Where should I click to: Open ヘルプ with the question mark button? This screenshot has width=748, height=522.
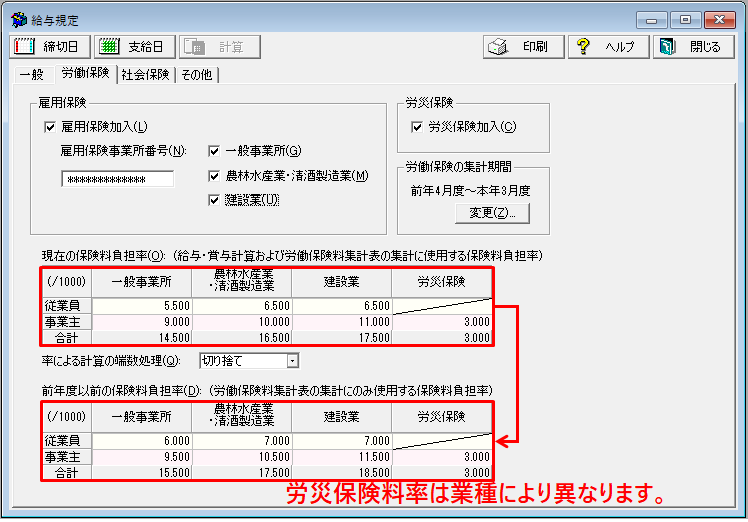pyautogui.click(x=608, y=47)
